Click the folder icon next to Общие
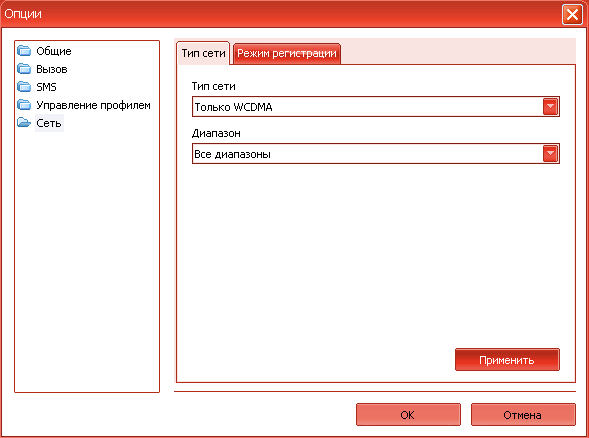 point(24,50)
